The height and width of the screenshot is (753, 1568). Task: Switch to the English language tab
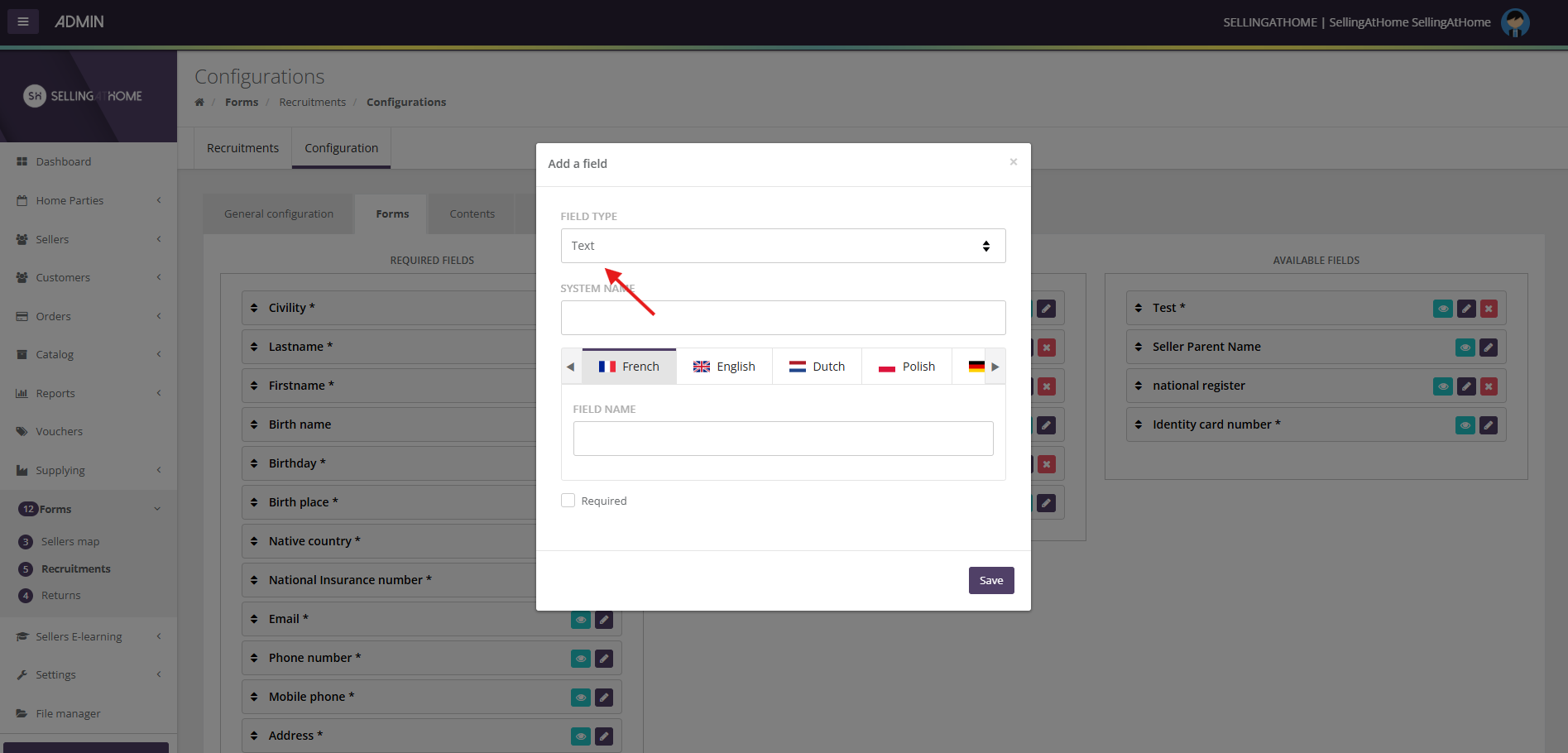tap(724, 367)
